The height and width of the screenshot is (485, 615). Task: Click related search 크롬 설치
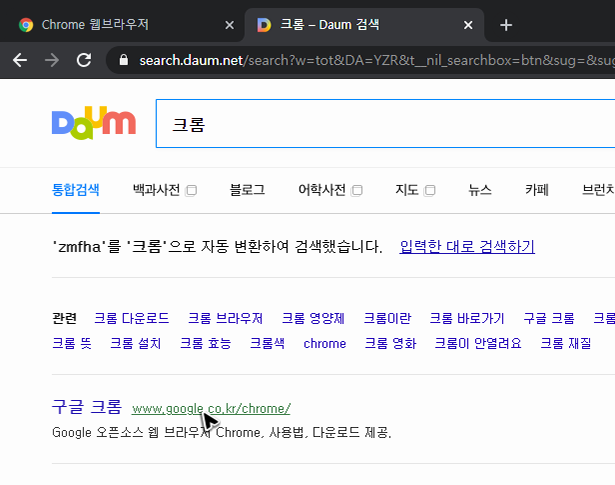(x=136, y=343)
